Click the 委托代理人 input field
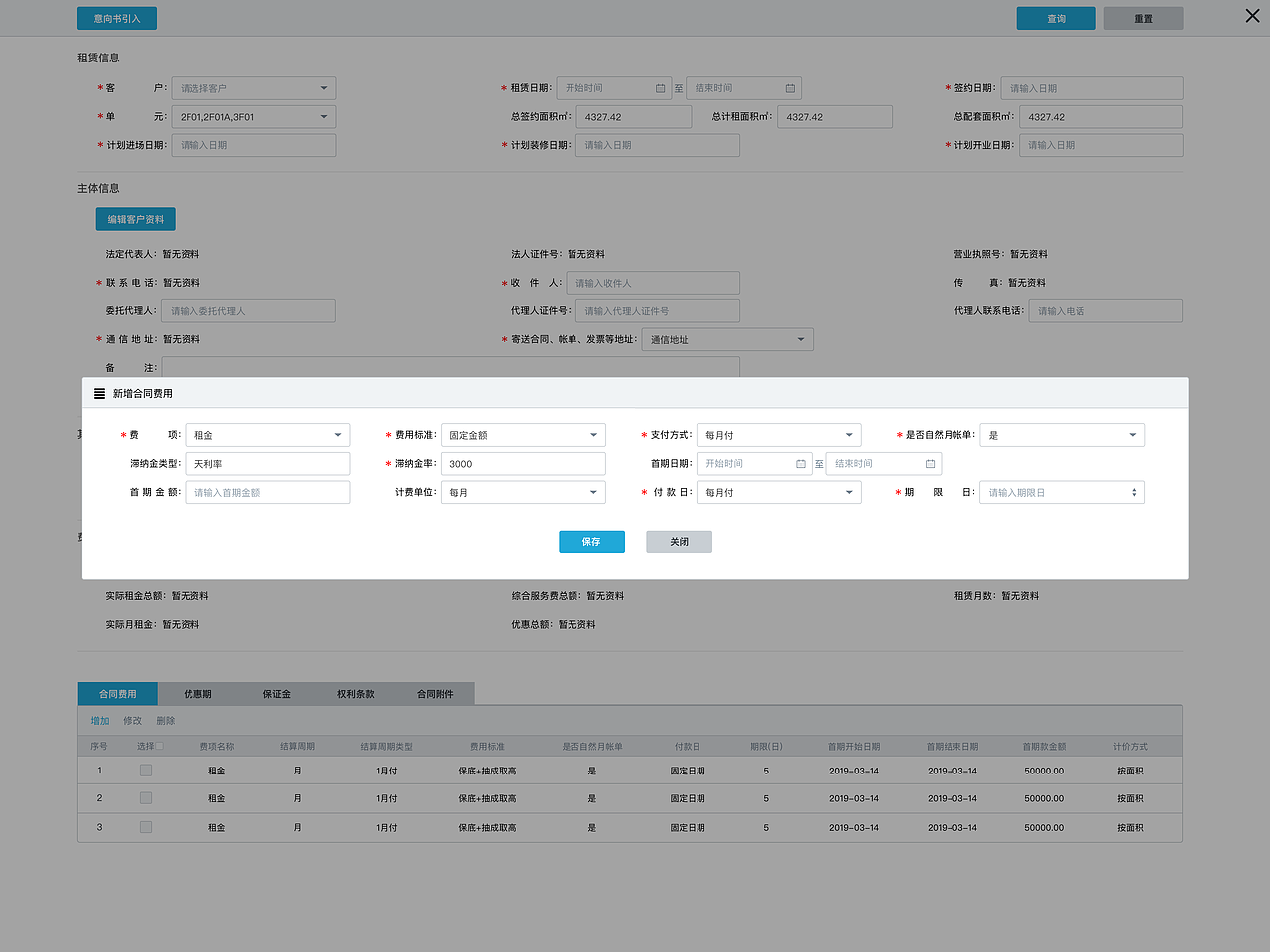 [x=248, y=311]
